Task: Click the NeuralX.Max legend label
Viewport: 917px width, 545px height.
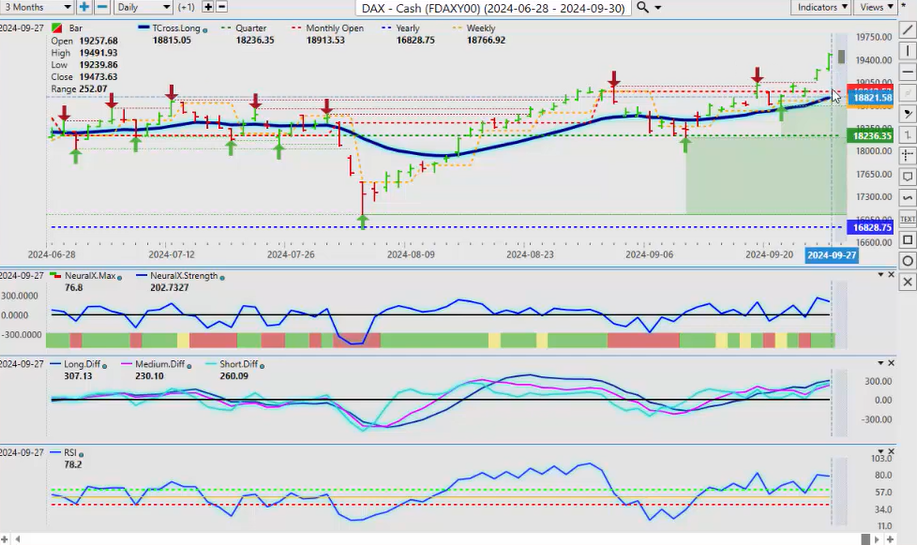Action: (x=90, y=276)
